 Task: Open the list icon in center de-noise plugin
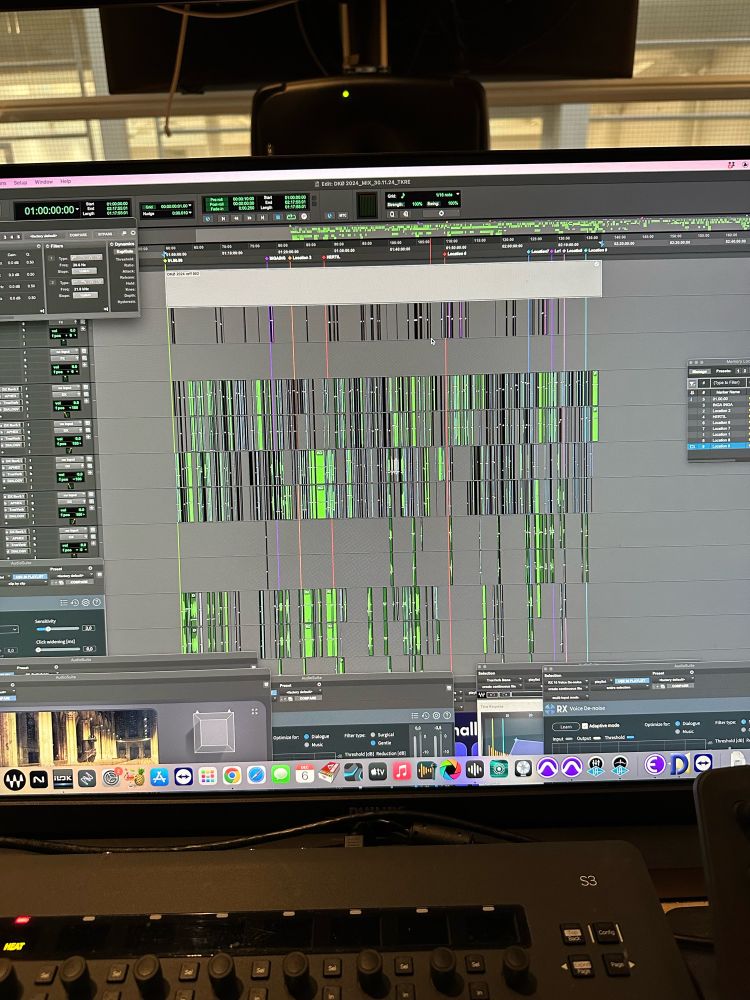coord(415,716)
